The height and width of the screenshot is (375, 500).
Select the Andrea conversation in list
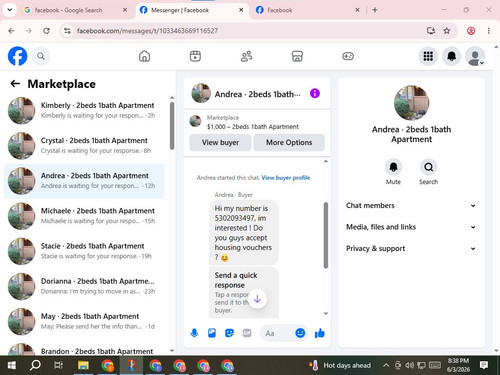(x=85, y=181)
